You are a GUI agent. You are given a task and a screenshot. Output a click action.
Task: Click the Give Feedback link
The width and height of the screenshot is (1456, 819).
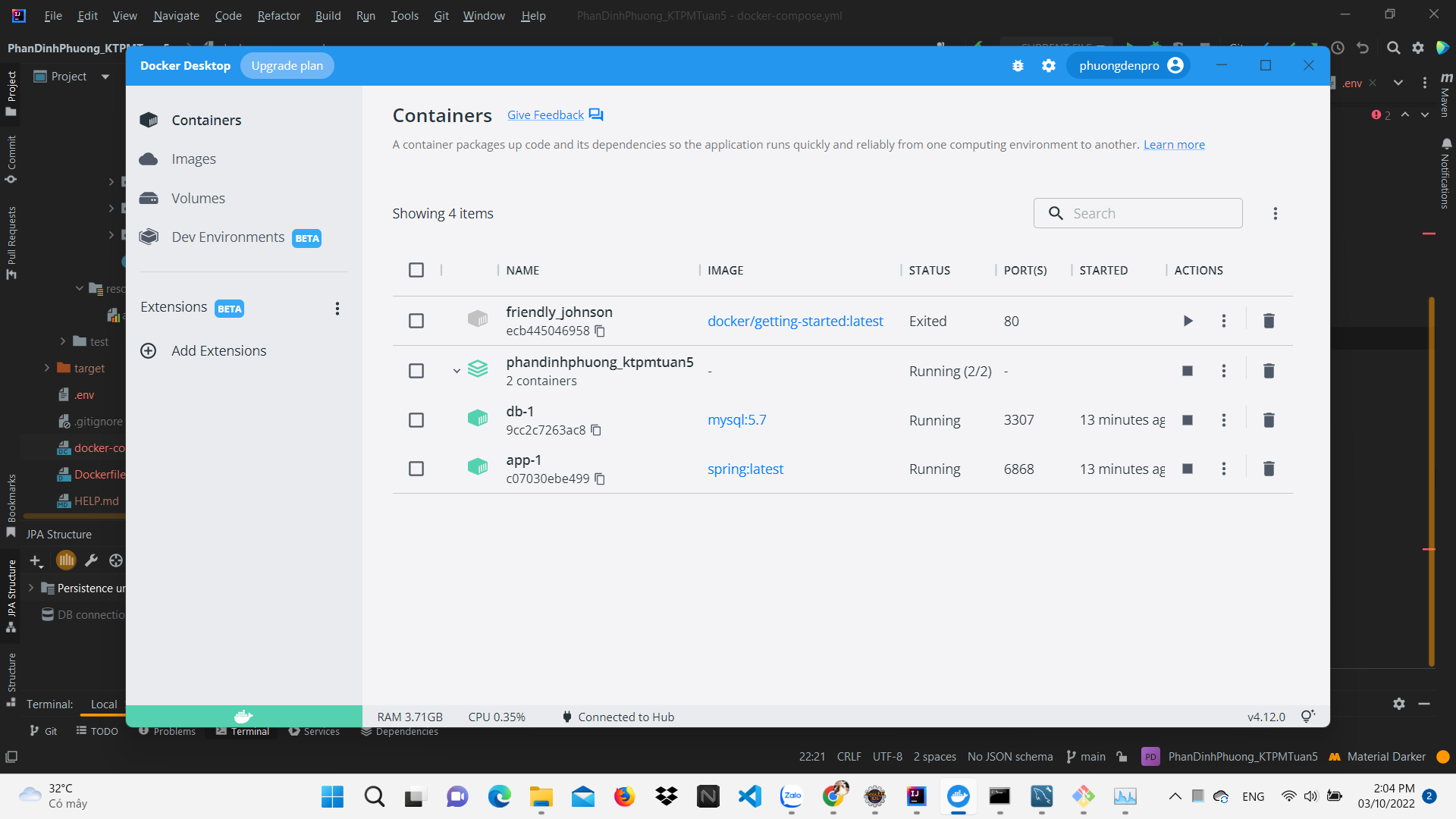click(x=545, y=115)
